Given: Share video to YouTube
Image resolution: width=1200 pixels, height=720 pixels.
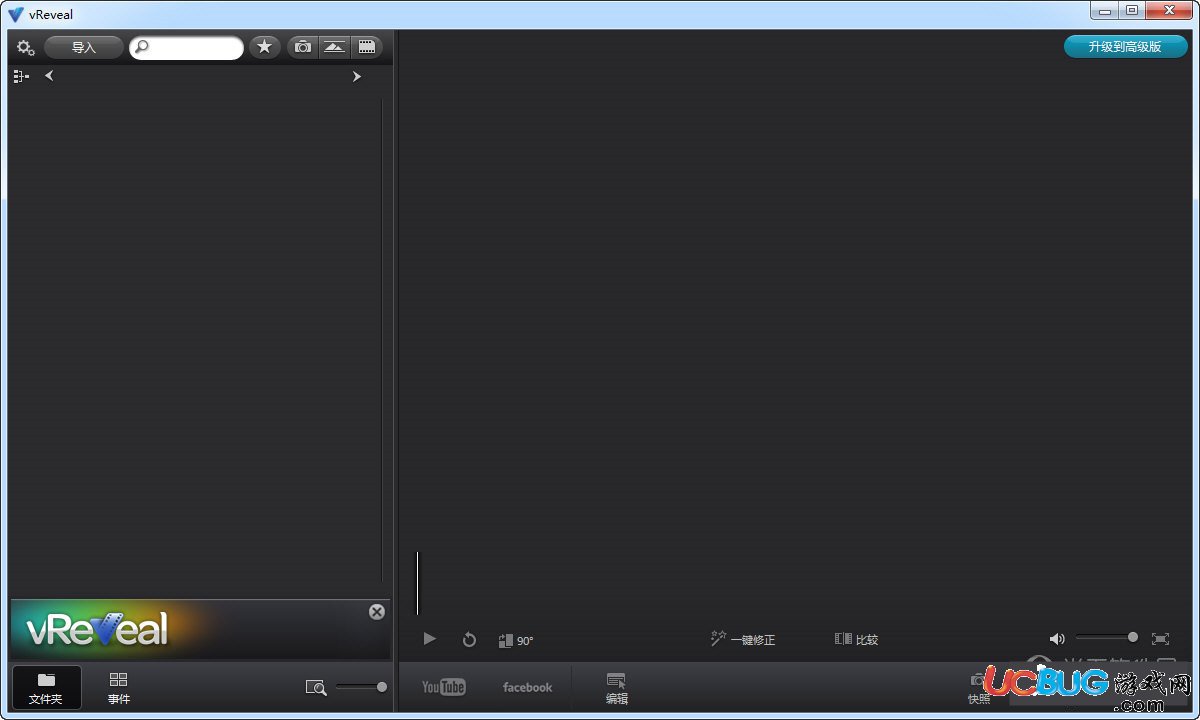Looking at the screenshot, I should click(x=444, y=687).
